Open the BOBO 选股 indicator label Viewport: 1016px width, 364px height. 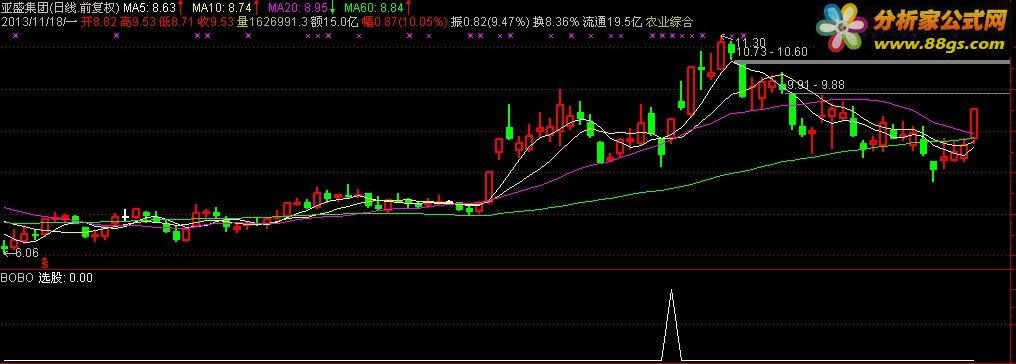(47, 278)
